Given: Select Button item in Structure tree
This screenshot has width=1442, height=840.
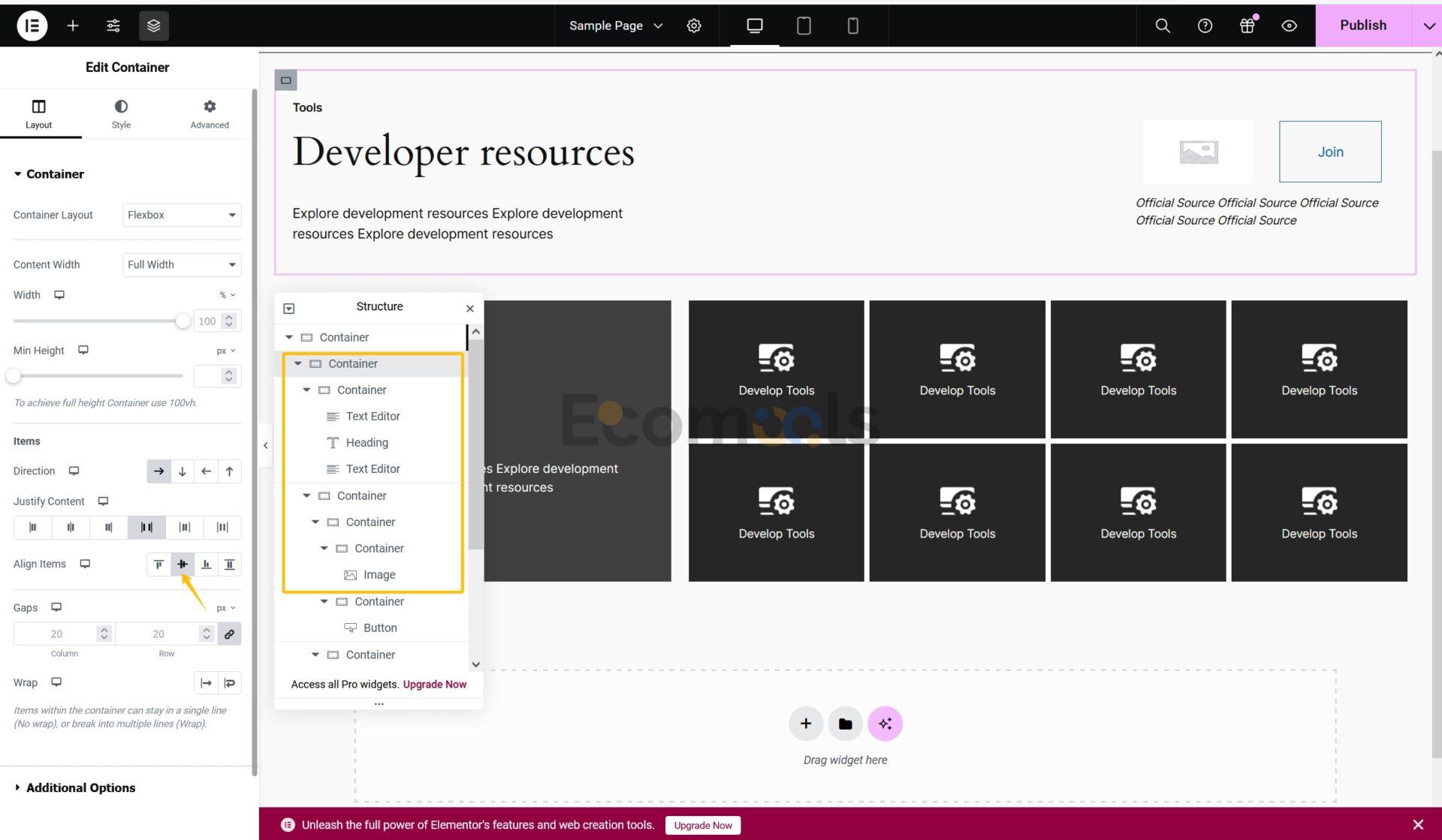Looking at the screenshot, I should 380,628.
